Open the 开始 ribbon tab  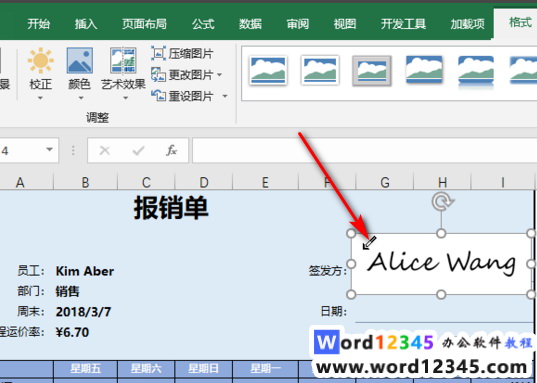(x=38, y=24)
